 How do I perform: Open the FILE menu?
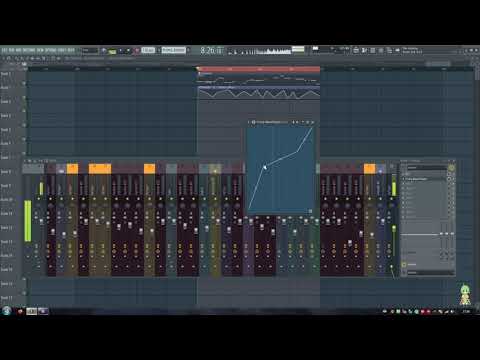click(4, 50)
